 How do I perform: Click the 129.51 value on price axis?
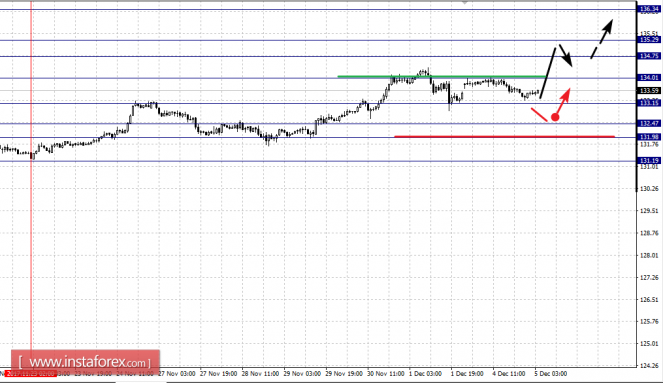pyautogui.click(x=650, y=211)
